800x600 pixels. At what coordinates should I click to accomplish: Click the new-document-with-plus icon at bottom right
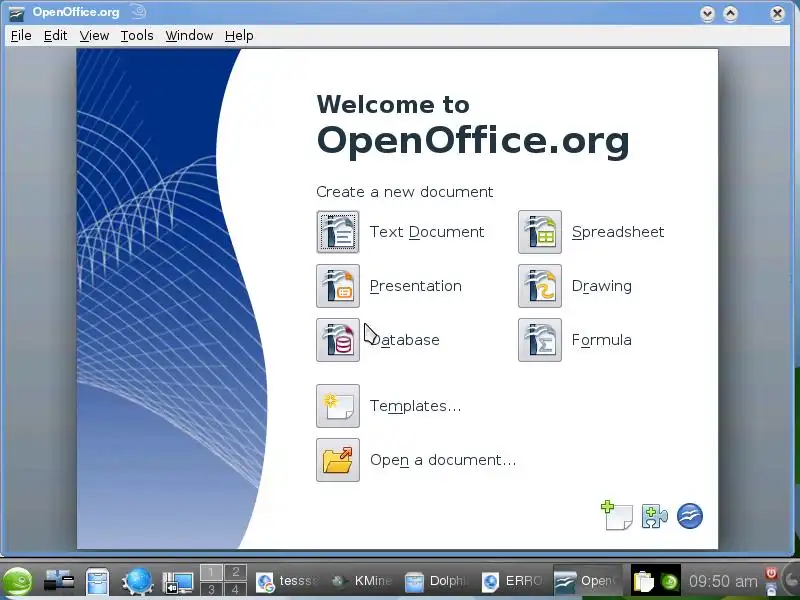[x=616, y=515]
